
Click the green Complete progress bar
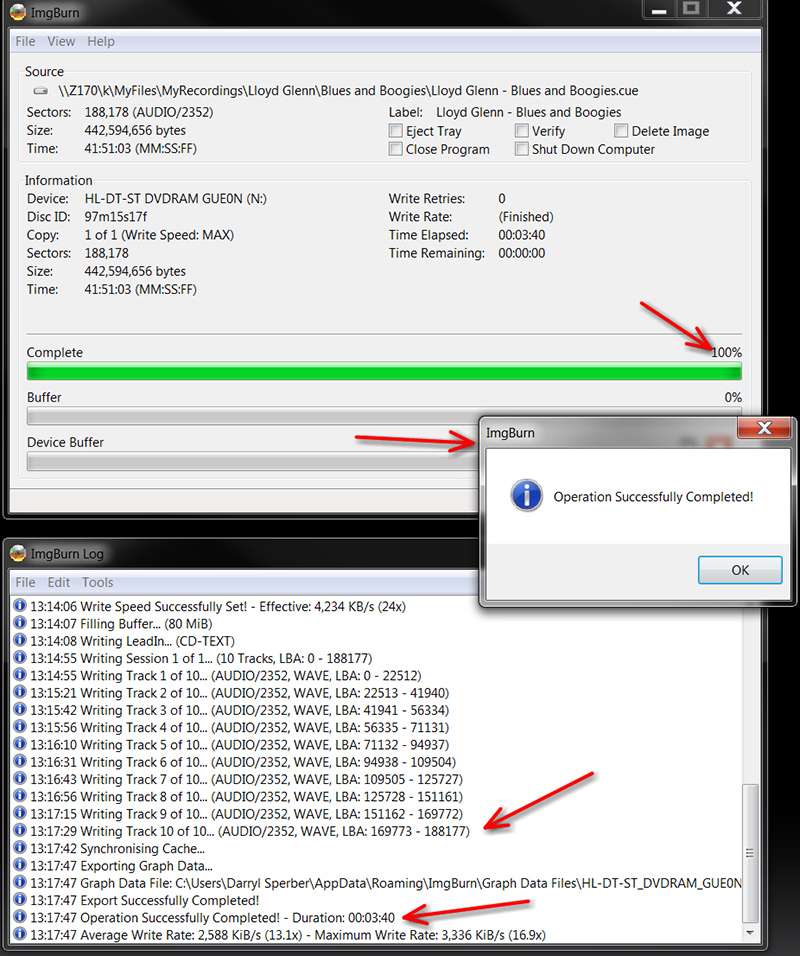(384, 371)
